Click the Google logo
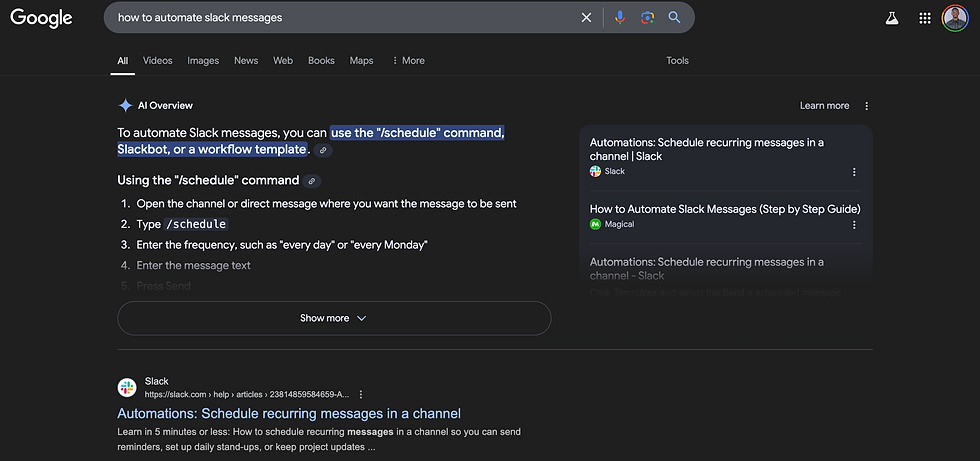This screenshot has width=980, height=461. coord(41,17)
